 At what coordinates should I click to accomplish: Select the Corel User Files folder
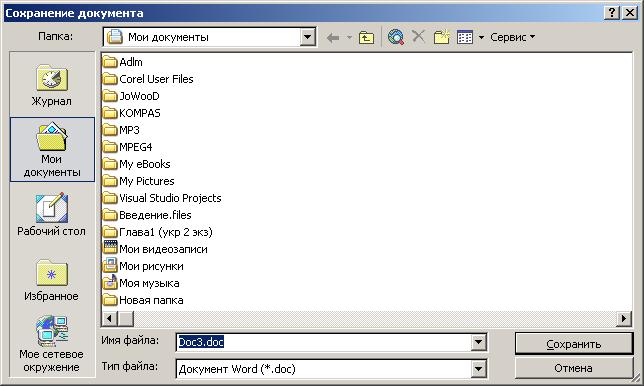click(148, 79)
